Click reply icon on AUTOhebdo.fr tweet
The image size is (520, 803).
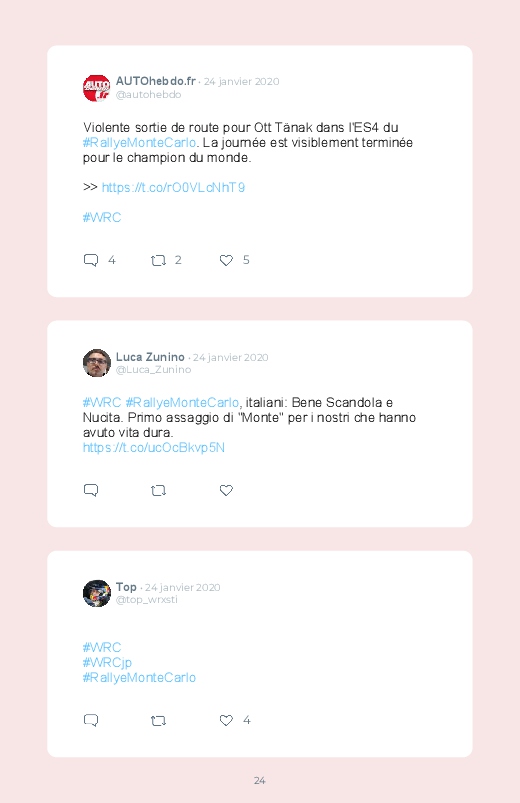point(91,260)
